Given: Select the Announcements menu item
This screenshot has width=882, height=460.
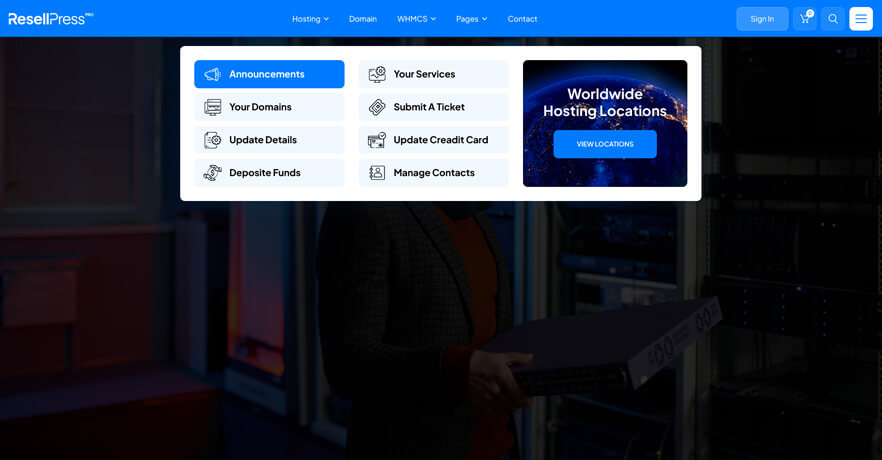Looking at the screenshot, I should pyautogui.click(x=269, y=74).
